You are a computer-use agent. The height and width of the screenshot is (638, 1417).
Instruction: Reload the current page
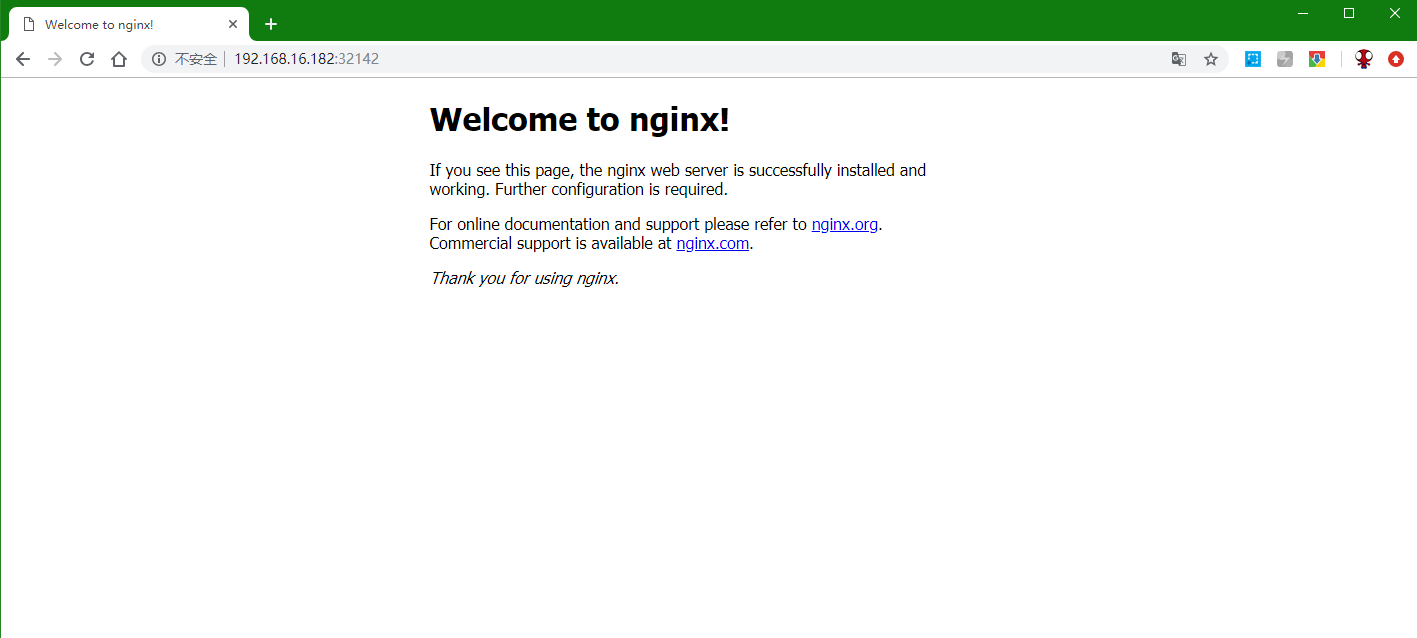[x=87, y=59]
